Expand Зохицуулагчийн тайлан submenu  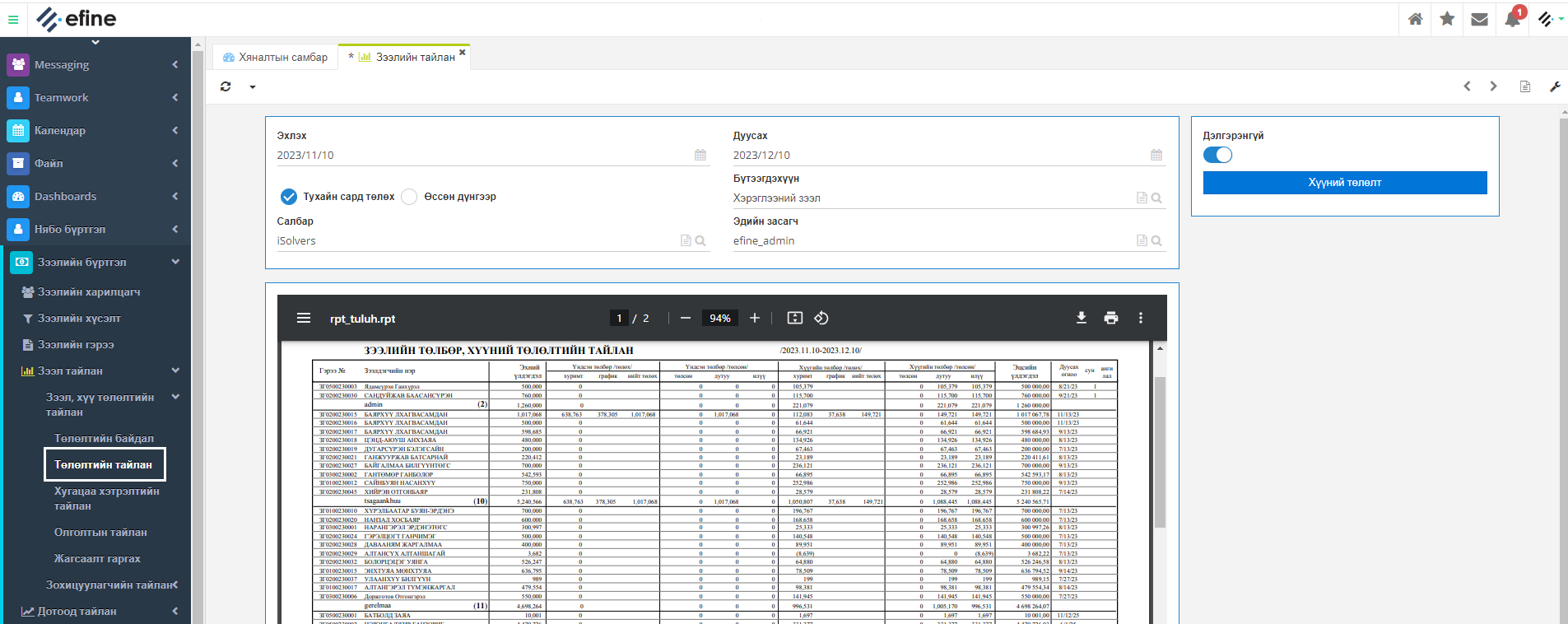tap(111, 585)
